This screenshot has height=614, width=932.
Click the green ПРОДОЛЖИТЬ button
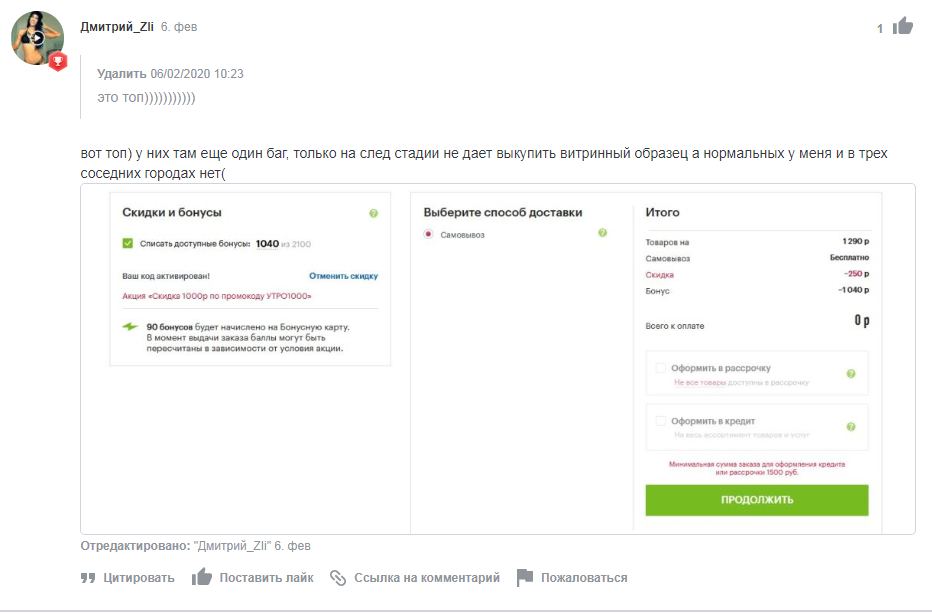pyautogui.click(x=757, y=500)
